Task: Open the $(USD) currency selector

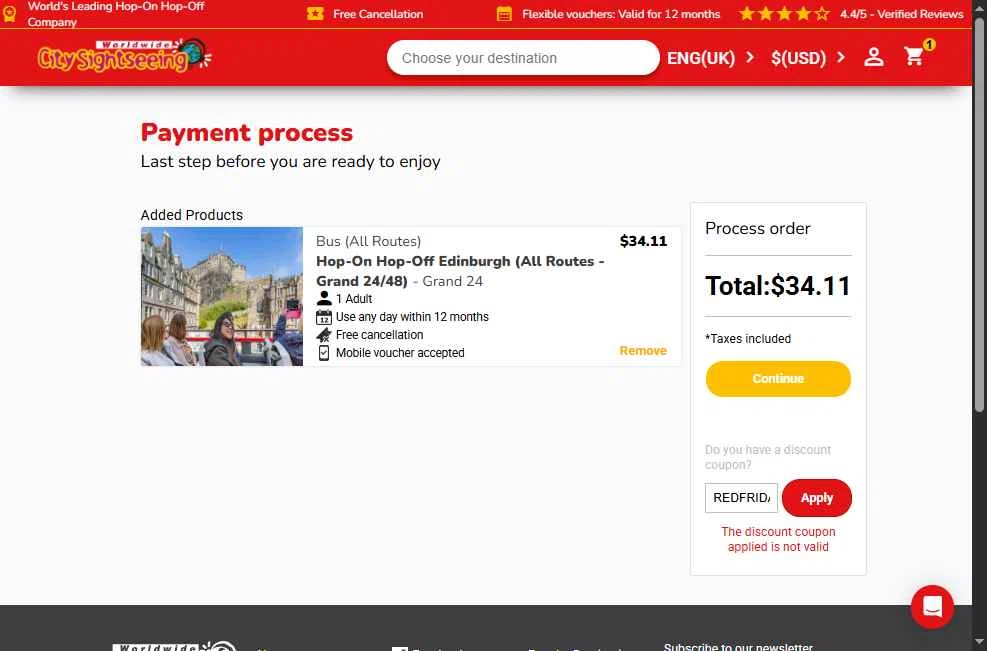Action: click(x=808, y=58)
